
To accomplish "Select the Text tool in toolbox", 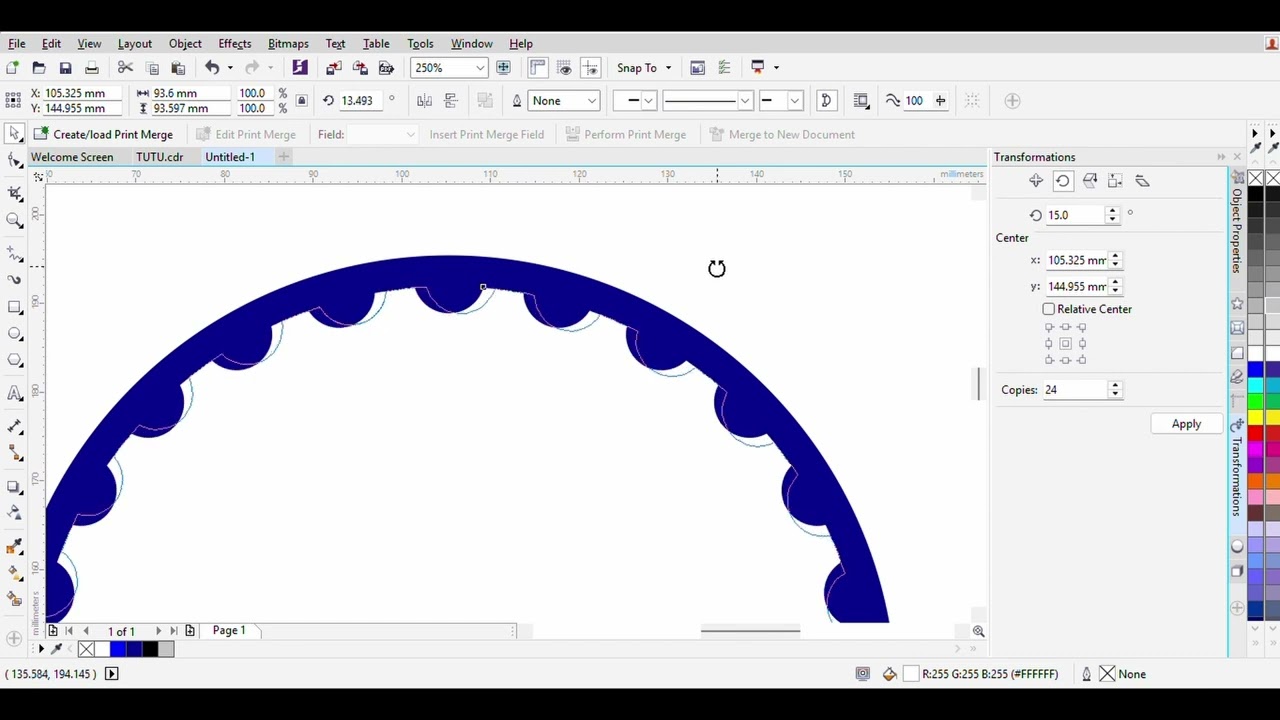I will tap(14, 393).
